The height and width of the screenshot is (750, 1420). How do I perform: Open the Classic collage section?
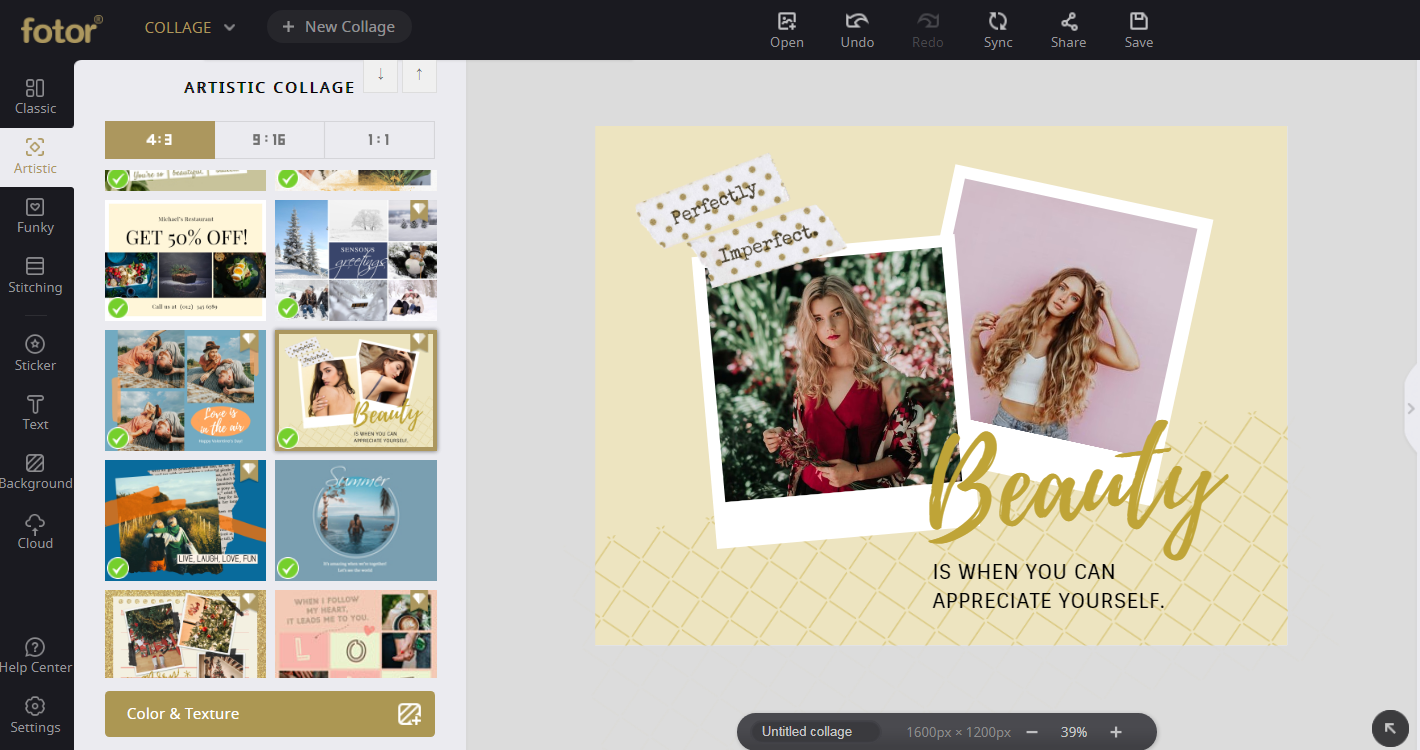tap(35, 97)
